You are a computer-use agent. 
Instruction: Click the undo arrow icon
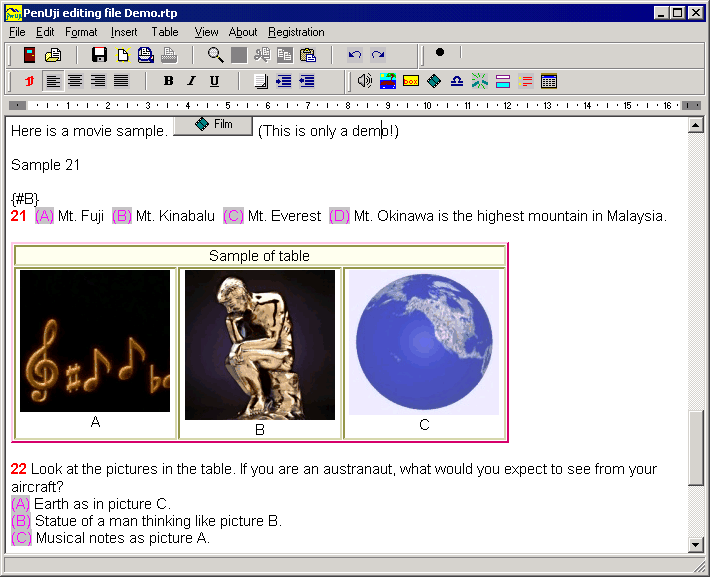(355, 55)
